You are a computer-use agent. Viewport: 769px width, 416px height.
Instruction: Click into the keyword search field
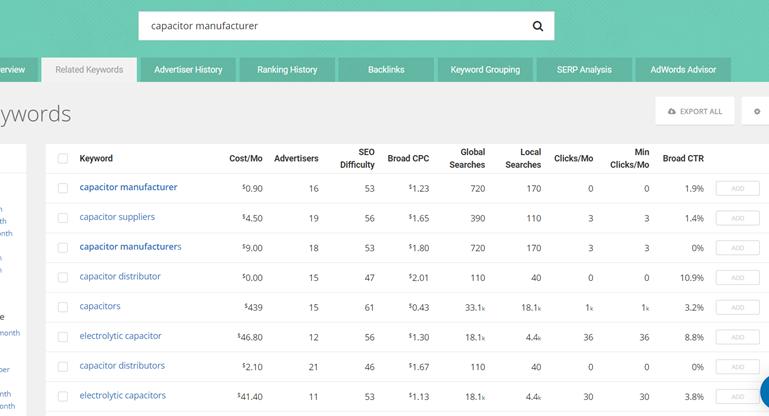click(330, 26)
